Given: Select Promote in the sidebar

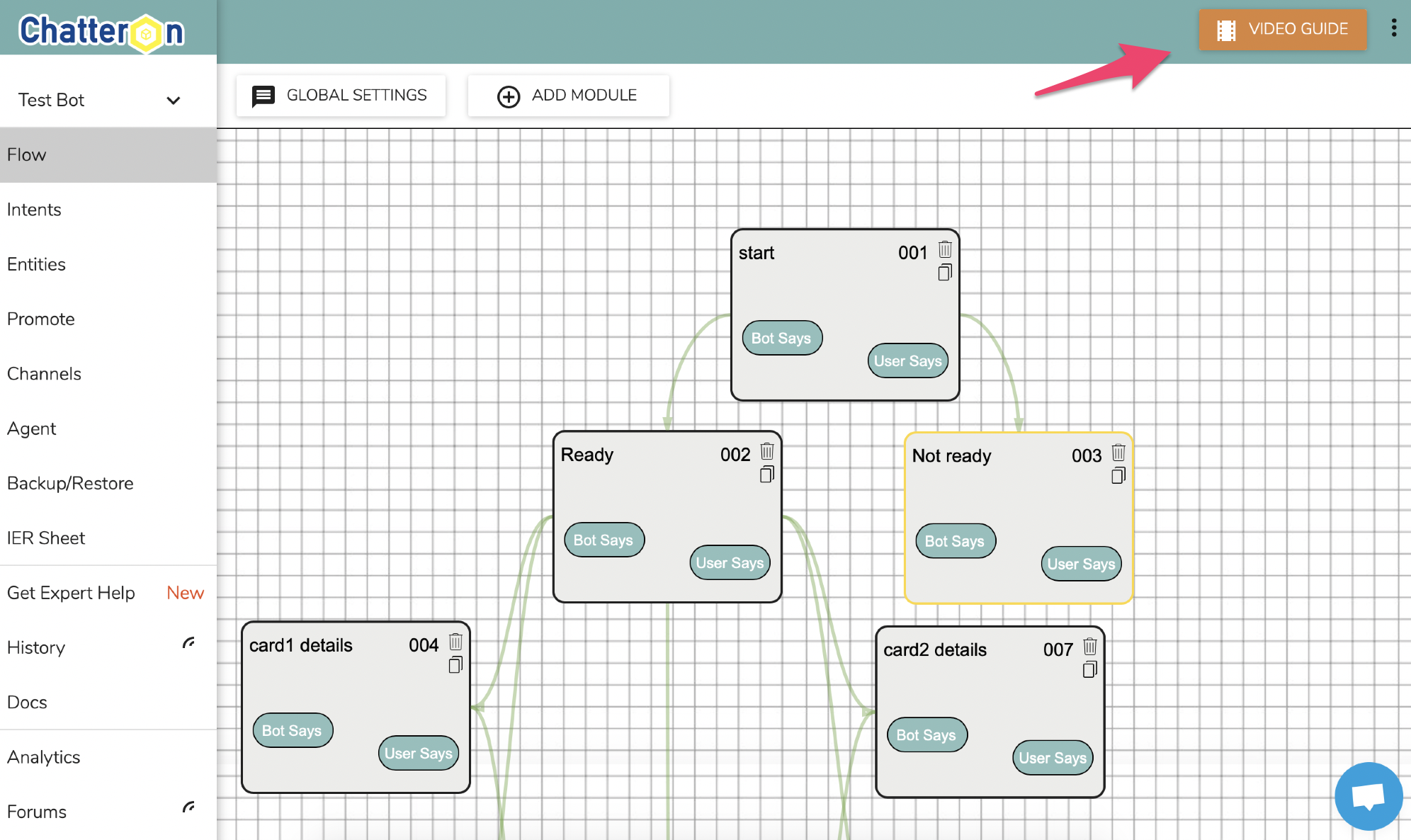Looking at the screenshot, I should click(108, 319).
